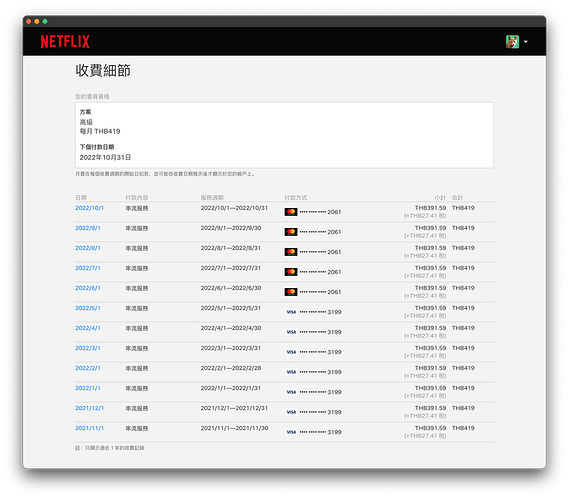Open the 2022/1/1 invoice link

[88, 388]
